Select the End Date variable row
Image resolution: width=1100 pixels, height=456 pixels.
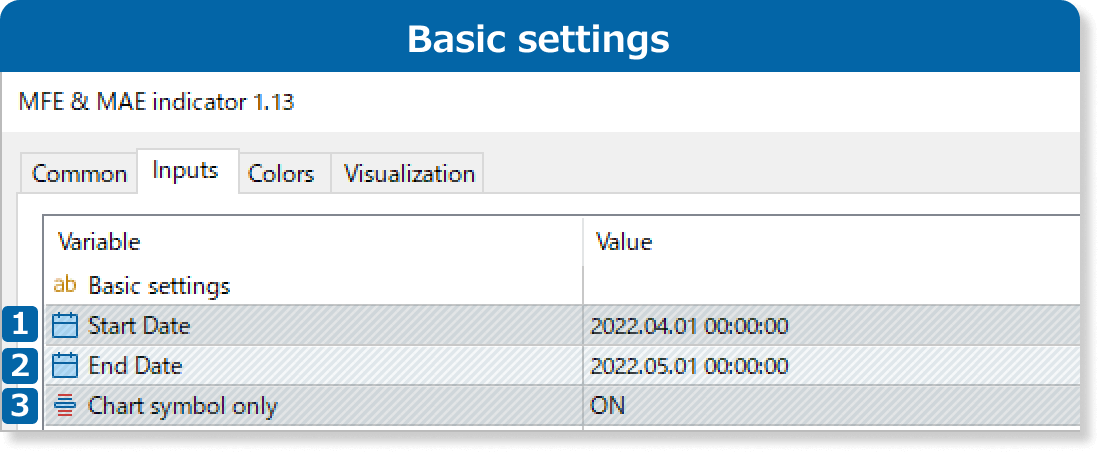coord(135,366)
